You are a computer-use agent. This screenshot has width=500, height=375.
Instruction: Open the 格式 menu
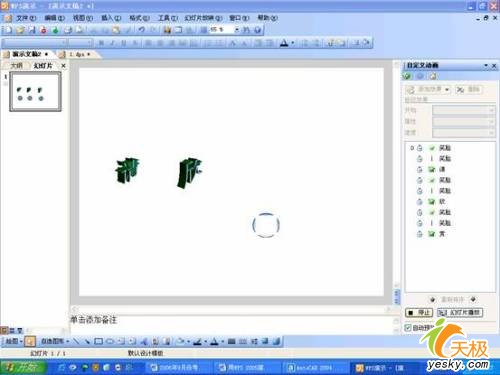139,18
